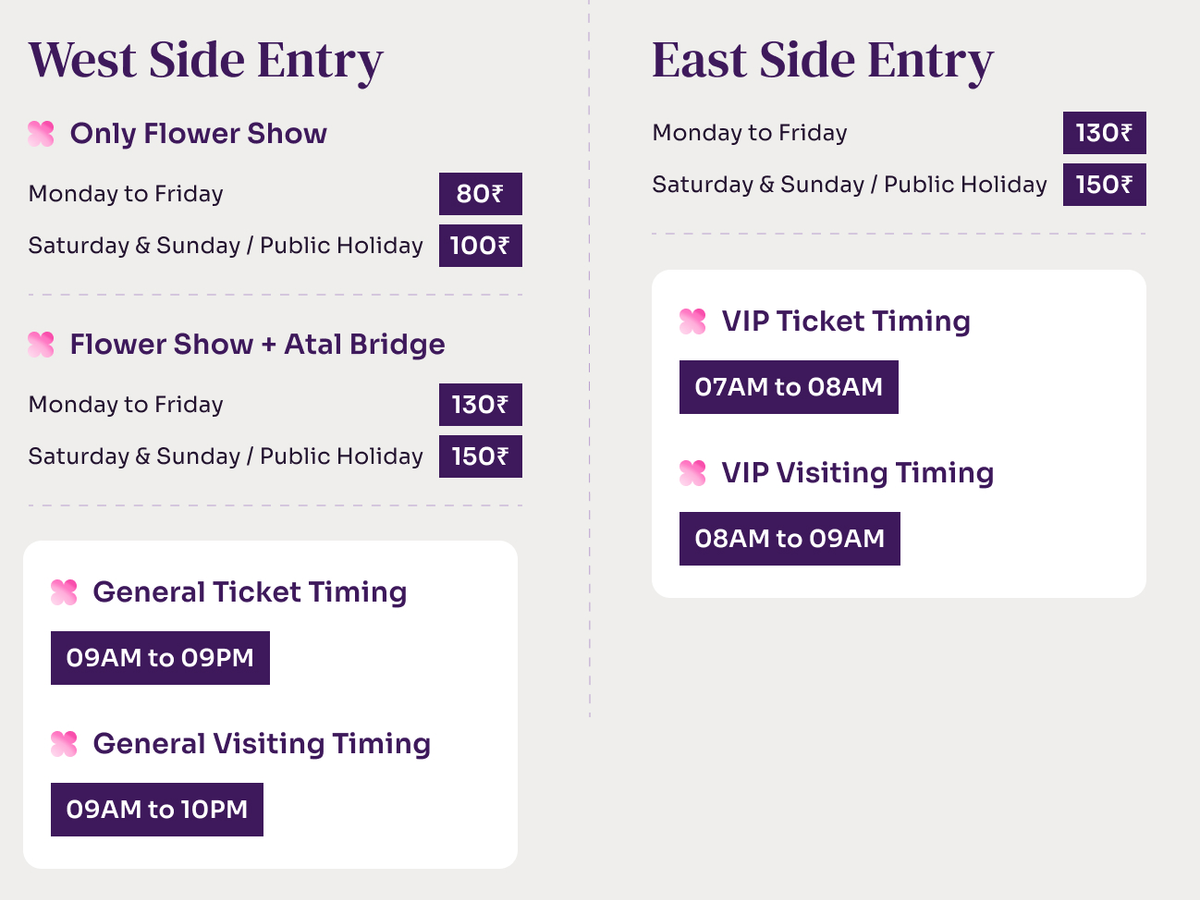The image size is (1200, 900).
Task: Click the 100₹ price badge
Action: point(480,246)
